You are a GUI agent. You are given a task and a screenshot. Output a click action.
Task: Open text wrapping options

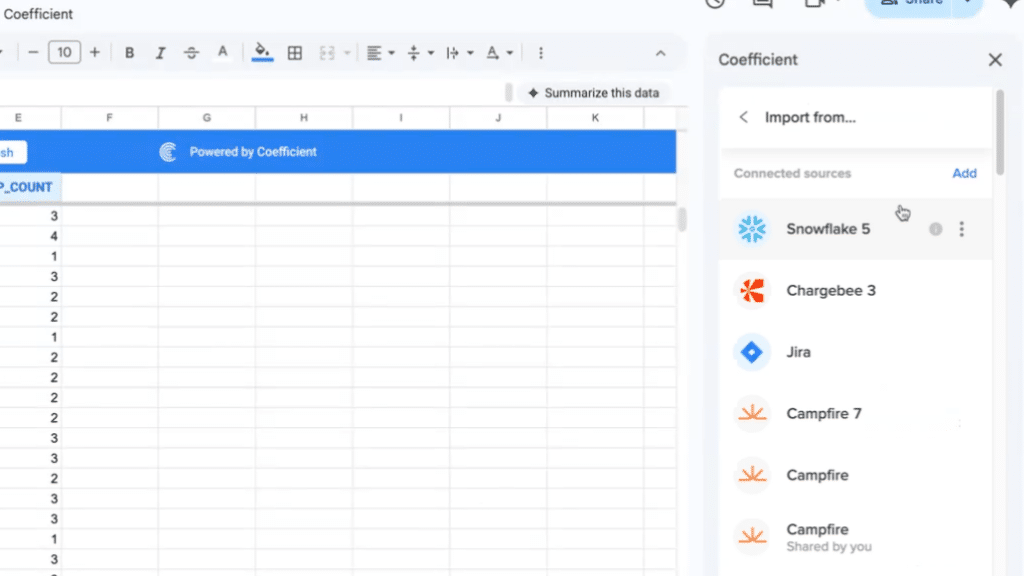coord(453,53)
